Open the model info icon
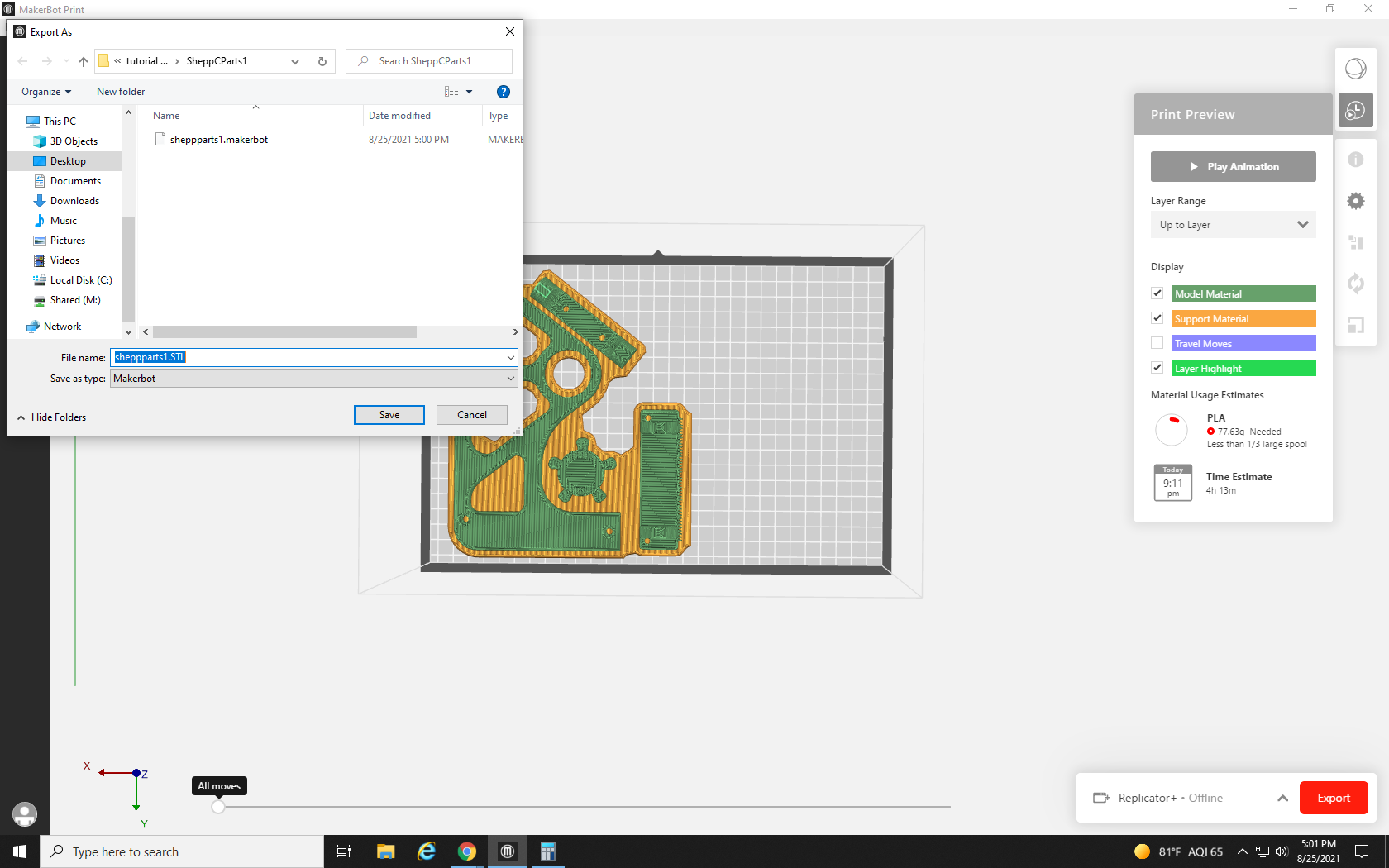 pos(1355,160)
